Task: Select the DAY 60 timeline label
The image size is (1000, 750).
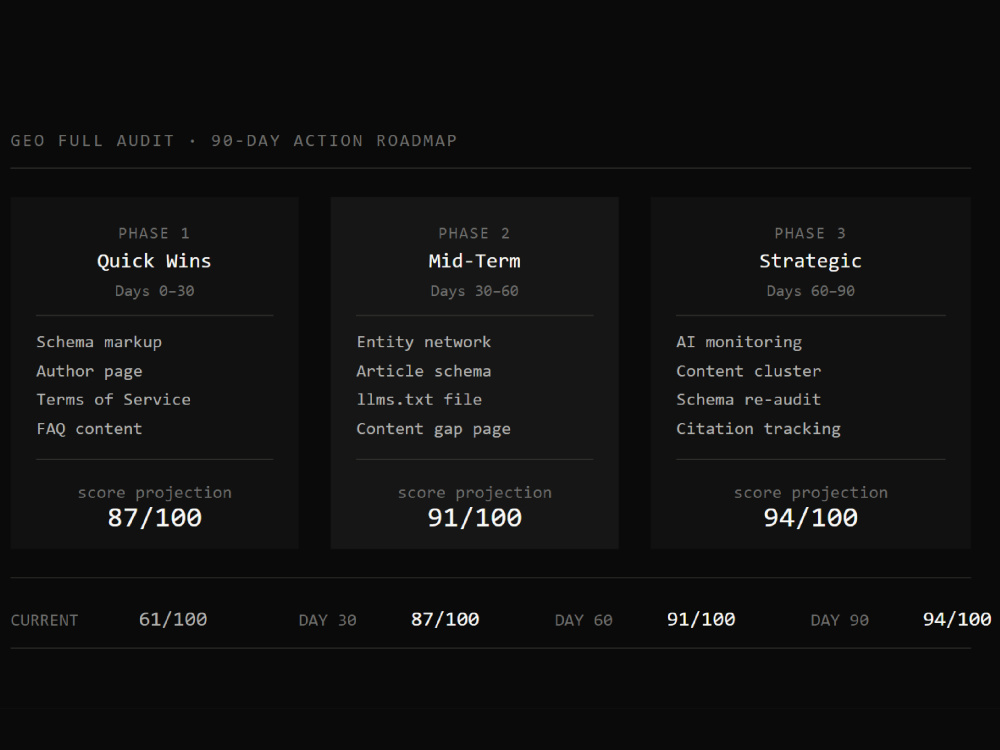Action: point(584,620)
